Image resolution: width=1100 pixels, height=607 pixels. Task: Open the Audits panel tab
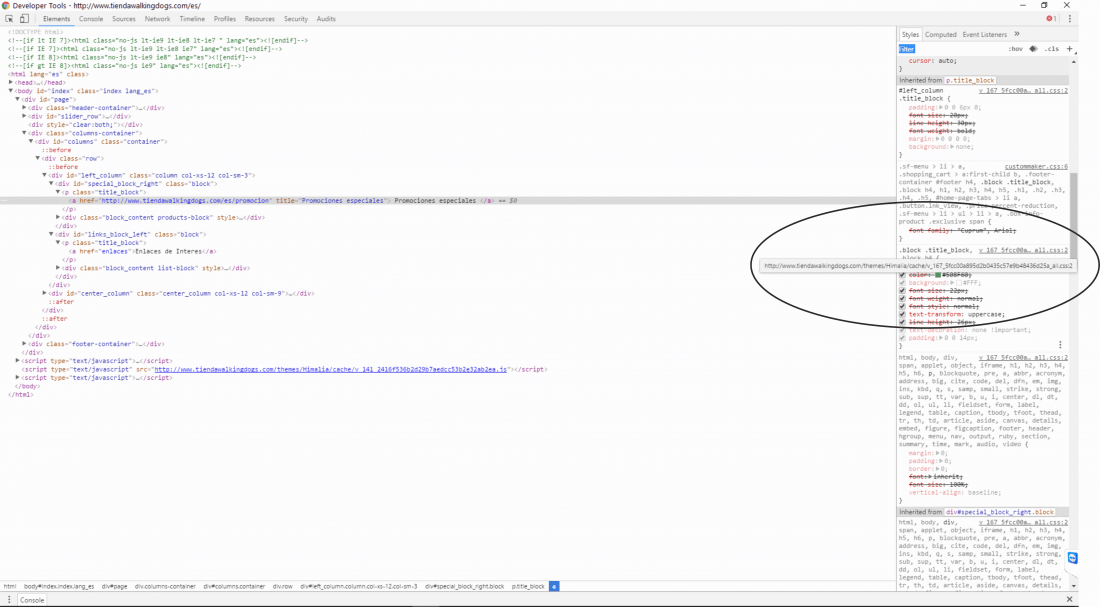point(326,19)
